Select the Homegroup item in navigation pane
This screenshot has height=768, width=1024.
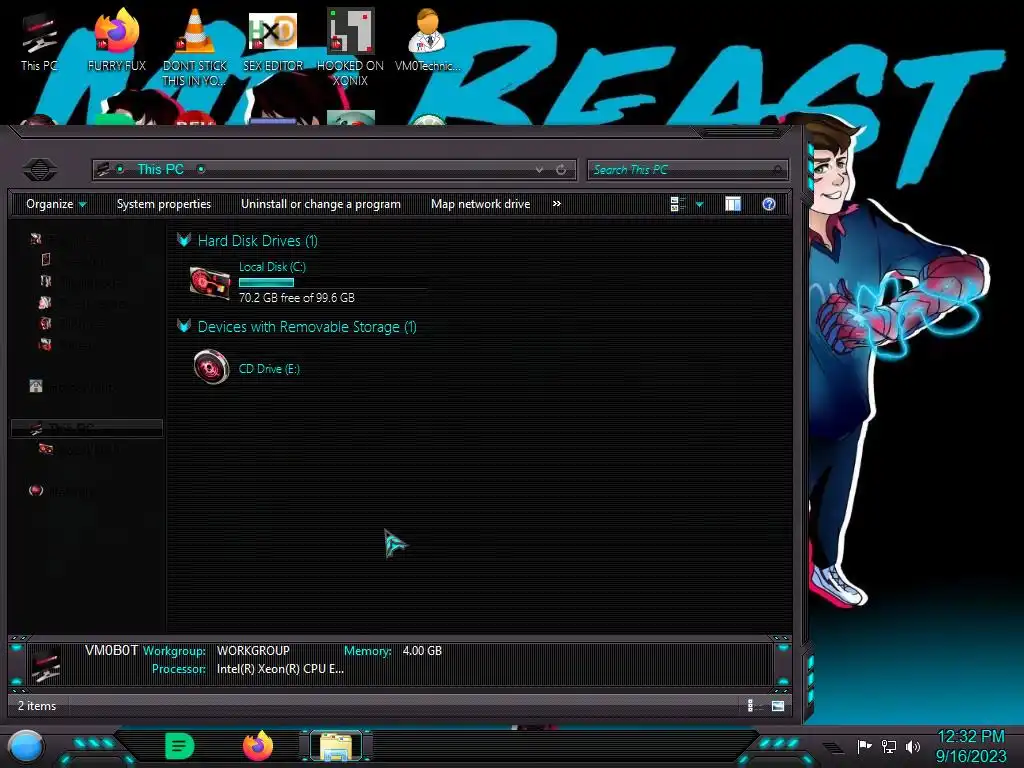pyautogui.click(x=72, y=387)
